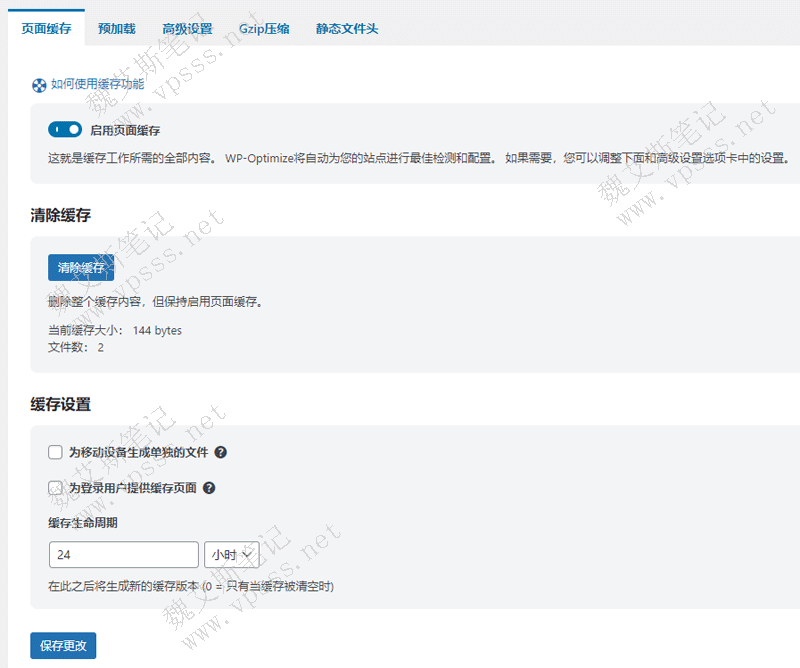Viewport: 800px width, 668px height.
Task: Check the 为移动设备生成单独的文件 checkbox
Action: 56,452
